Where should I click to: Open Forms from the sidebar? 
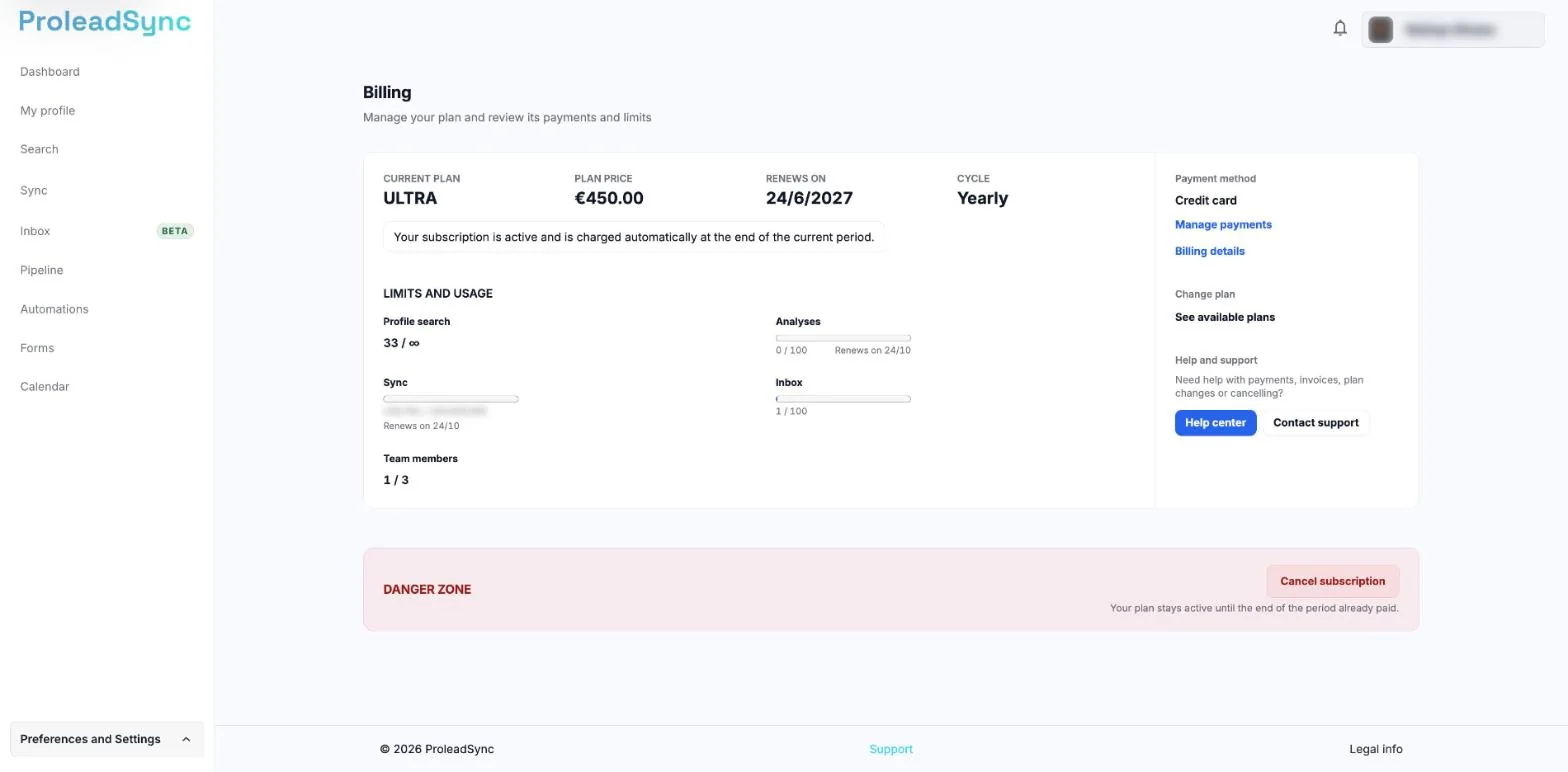[x=37, y=348]
